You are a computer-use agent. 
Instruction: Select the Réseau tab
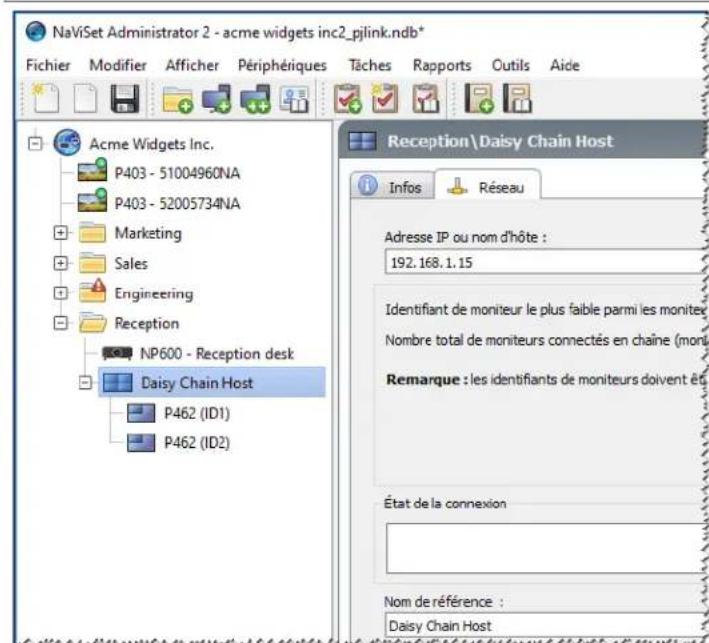point(487,184)
